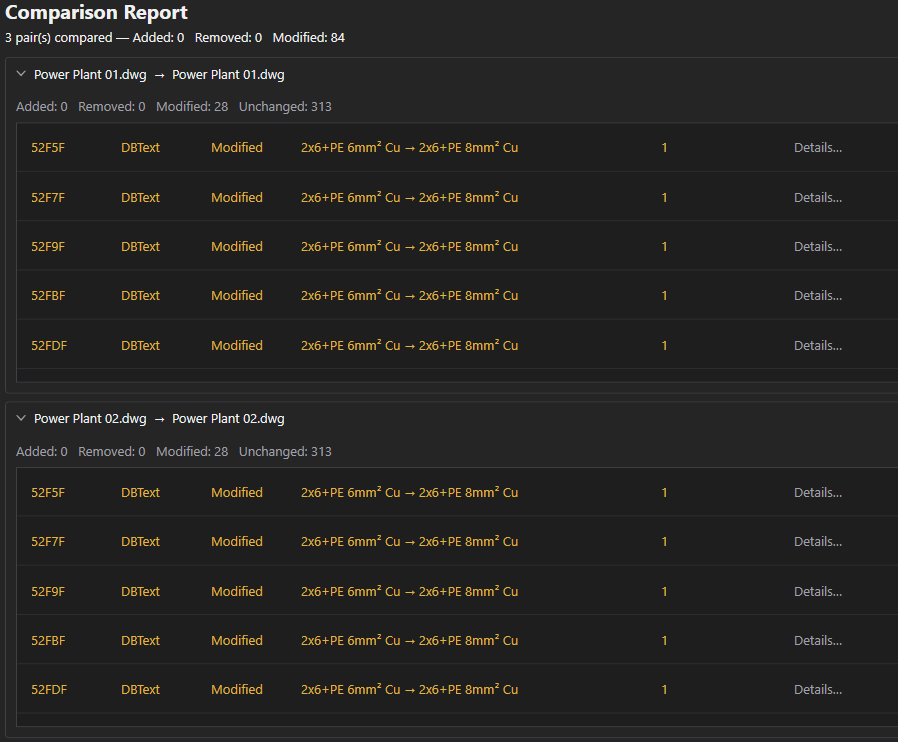Open Details for 52F5F in Power Plant 02
The image size is (898, 742).
point(818,493)
